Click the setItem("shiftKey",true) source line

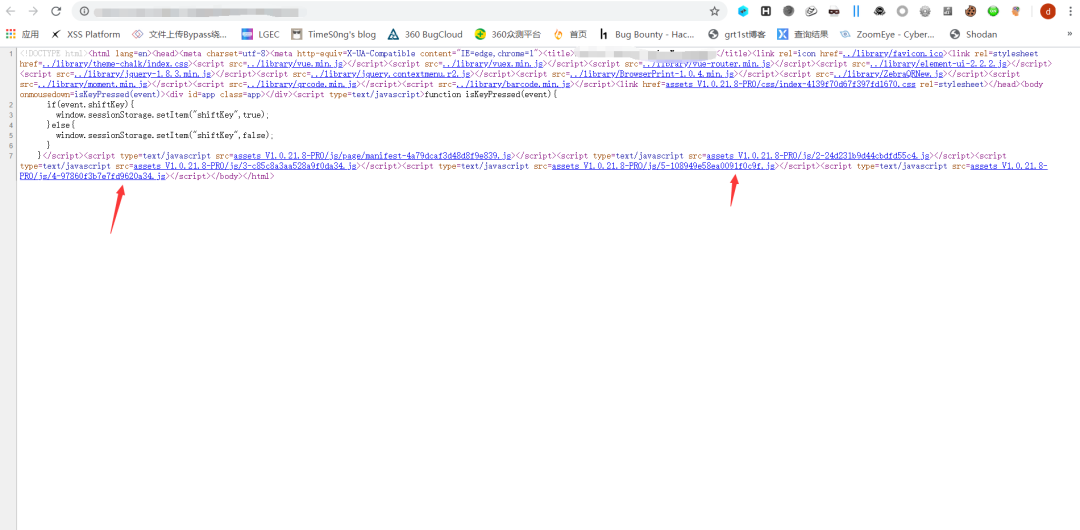163,115
